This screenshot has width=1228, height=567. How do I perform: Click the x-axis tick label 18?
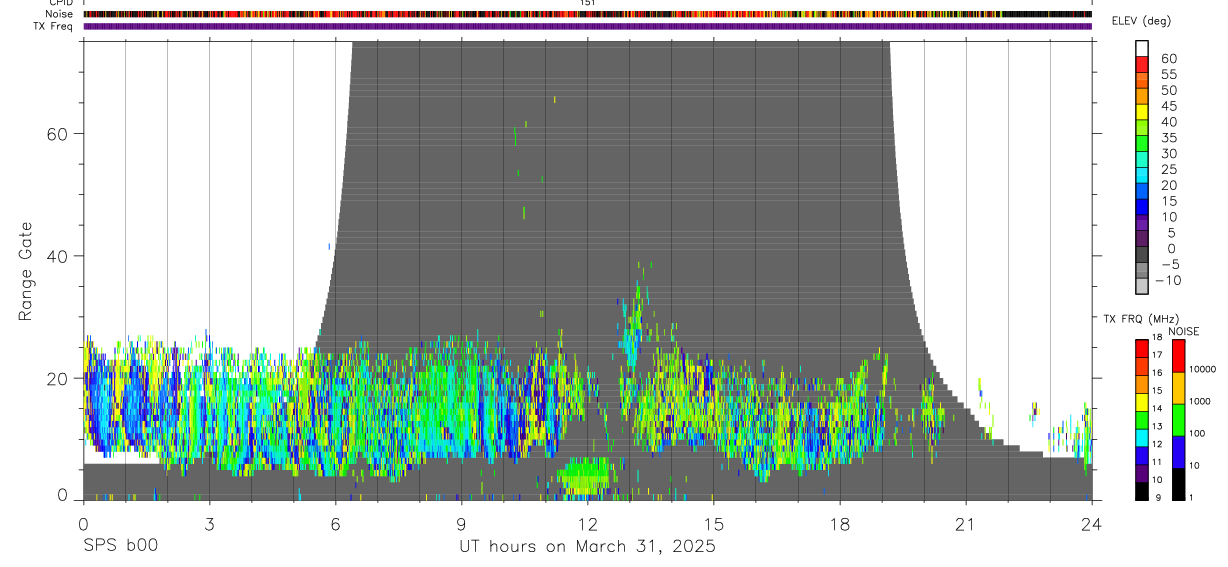coord(840,525)
